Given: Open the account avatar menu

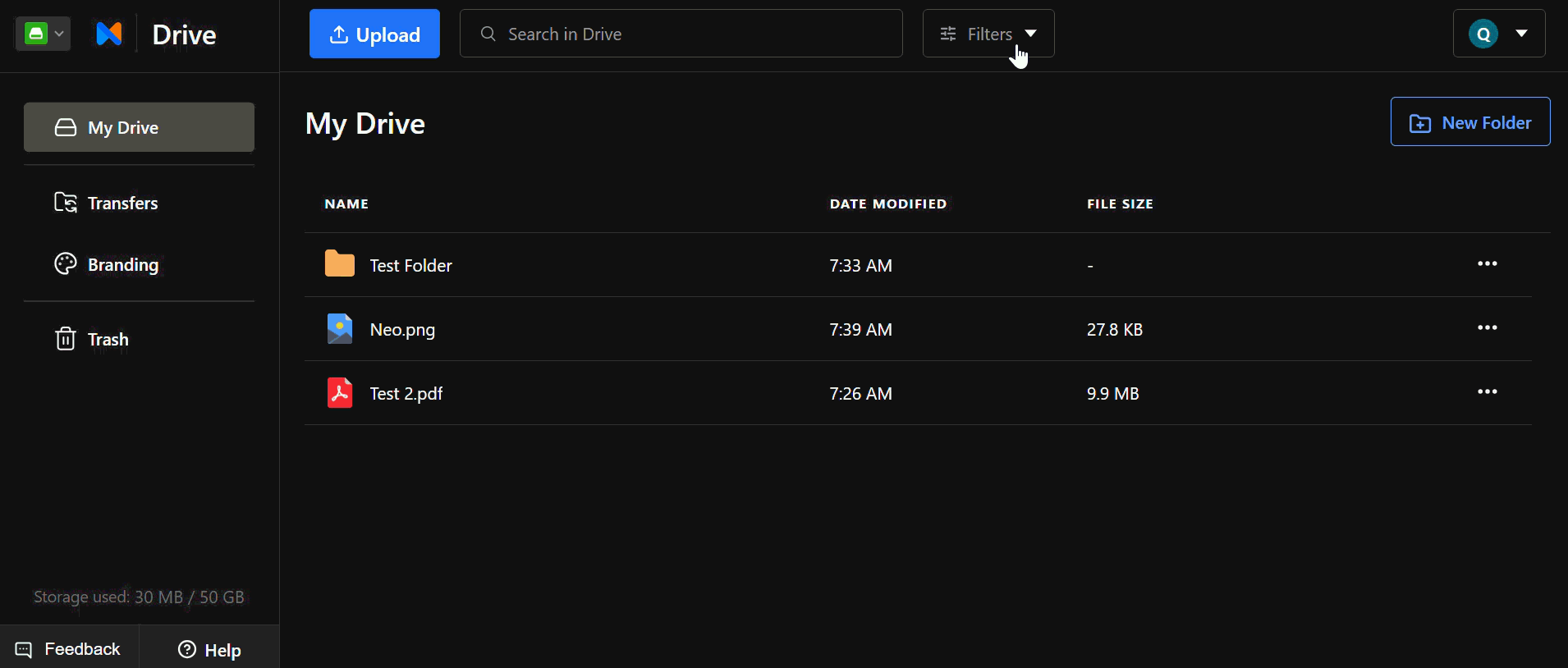Looking at the screenshot, I should [x=1498, y=34].
